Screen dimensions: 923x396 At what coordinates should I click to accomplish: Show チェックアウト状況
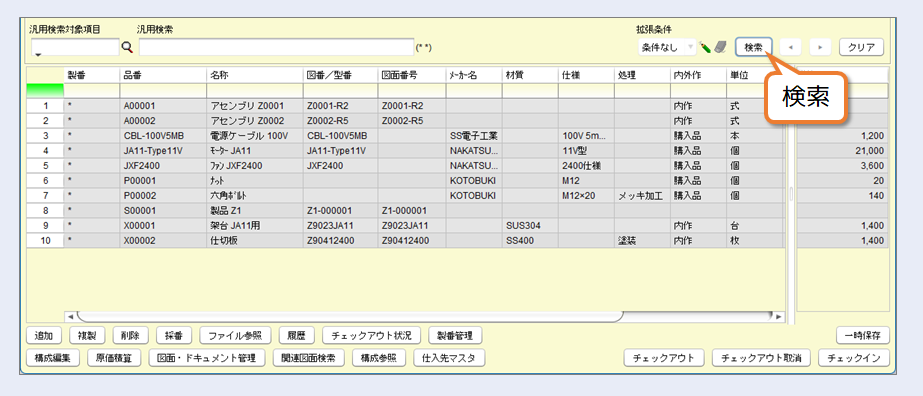click(371, 335)
